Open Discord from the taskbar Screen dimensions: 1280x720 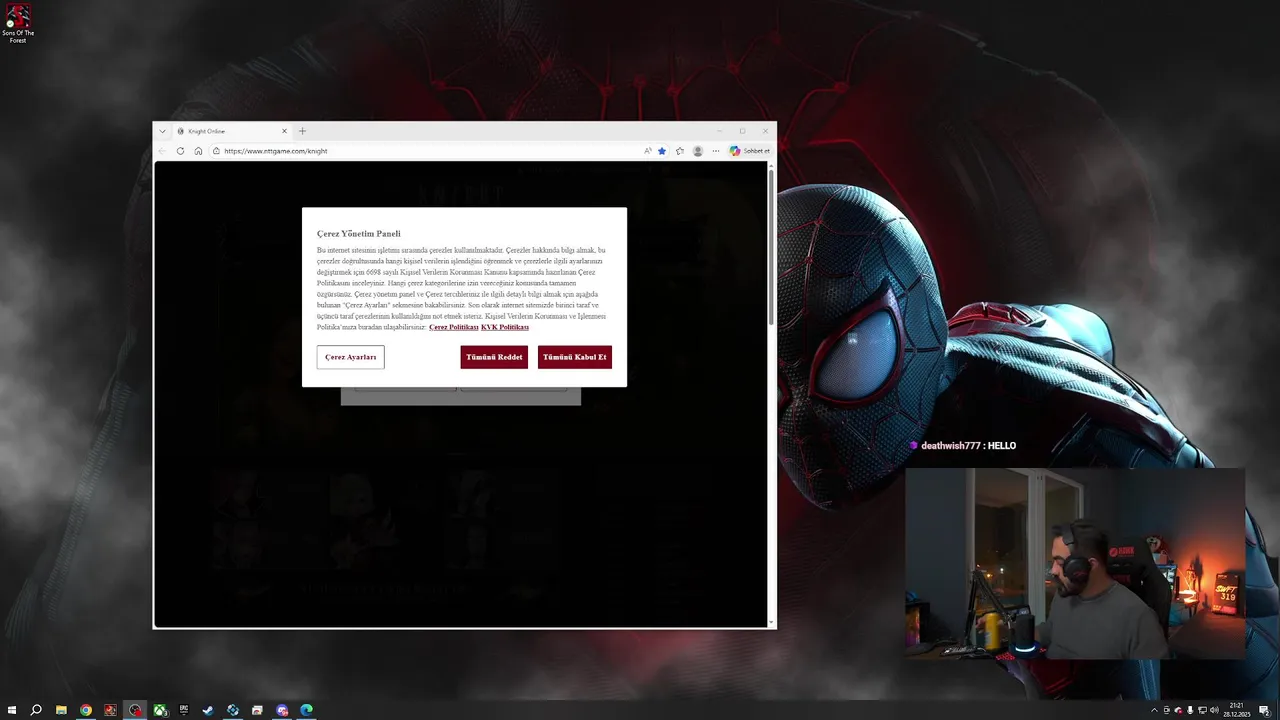point(282,710)
